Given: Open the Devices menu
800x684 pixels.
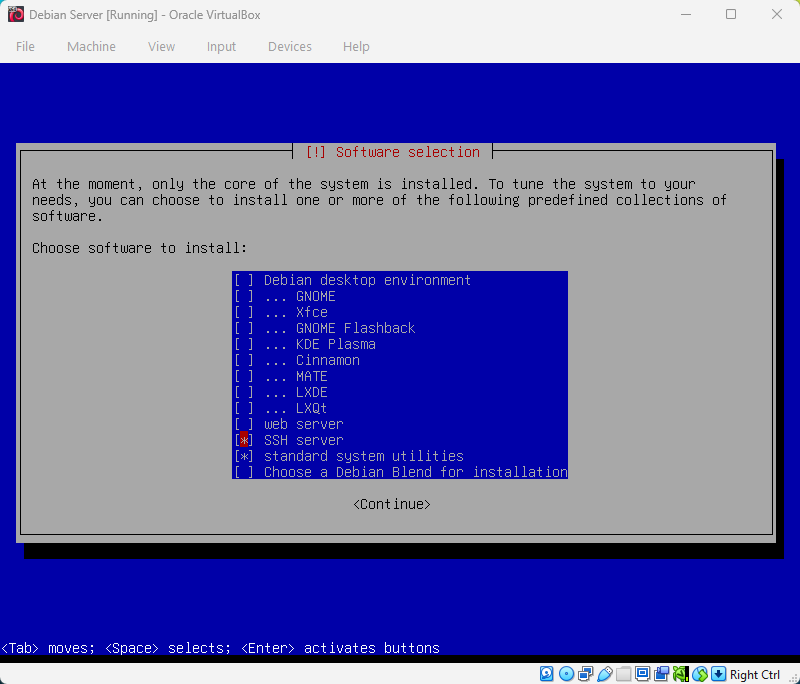Looking at the screenshot, I should tap(289, 46).
